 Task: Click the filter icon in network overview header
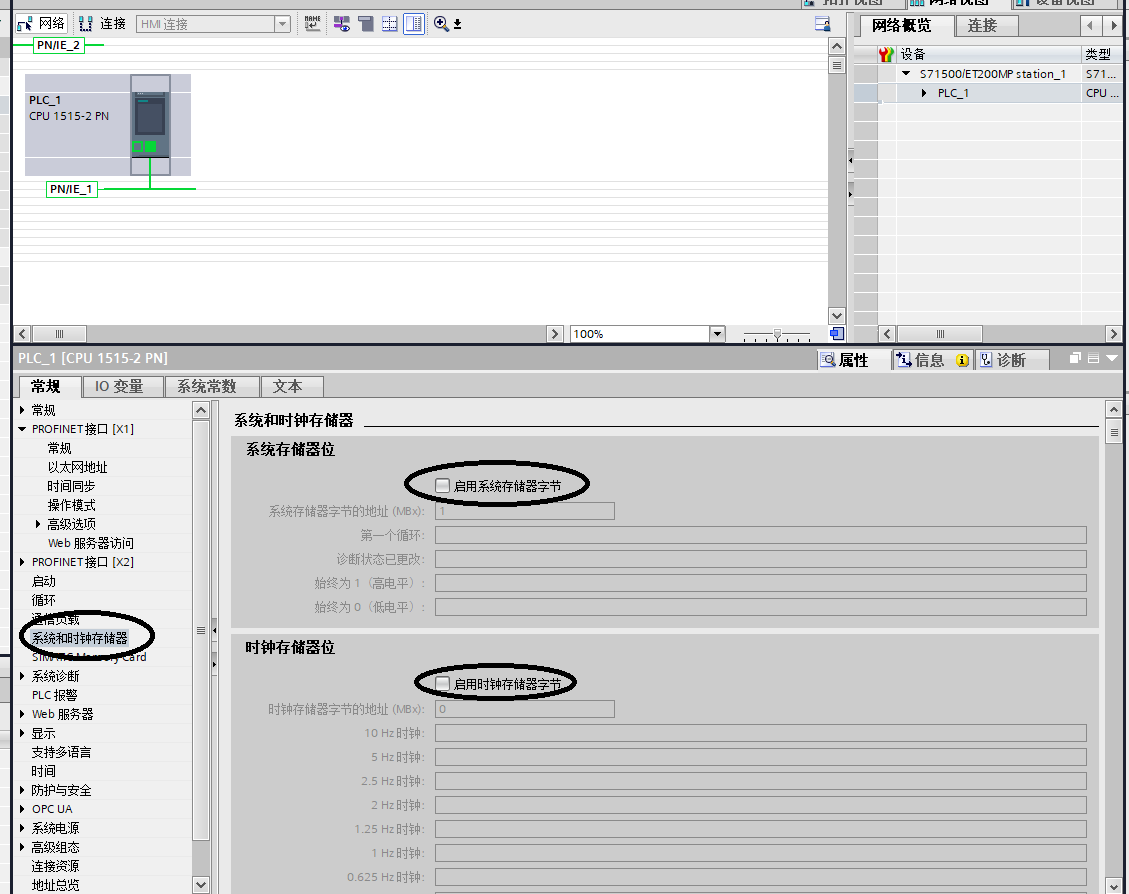coord(885,54)
